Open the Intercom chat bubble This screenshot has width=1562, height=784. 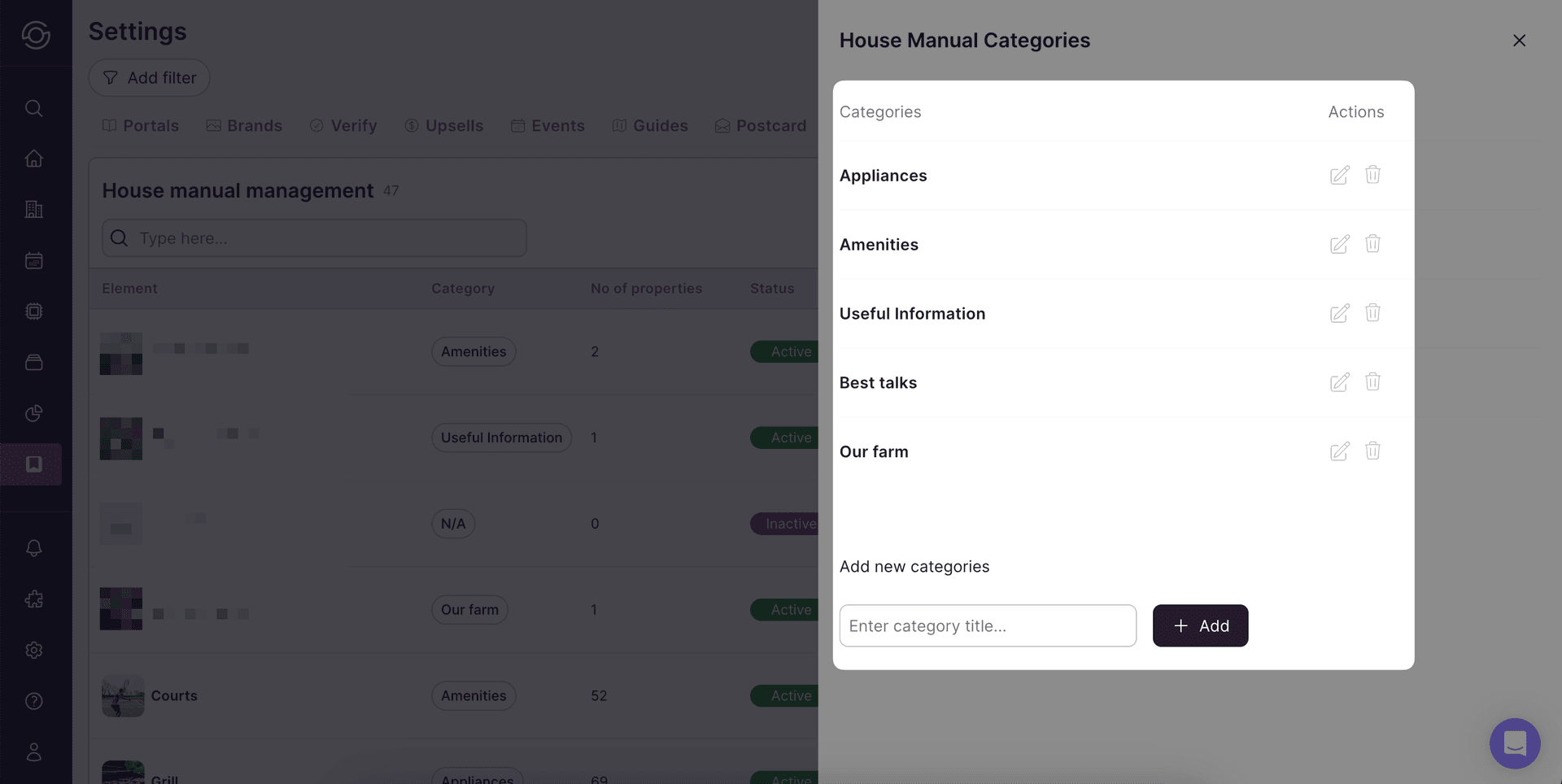point(1514,743)
